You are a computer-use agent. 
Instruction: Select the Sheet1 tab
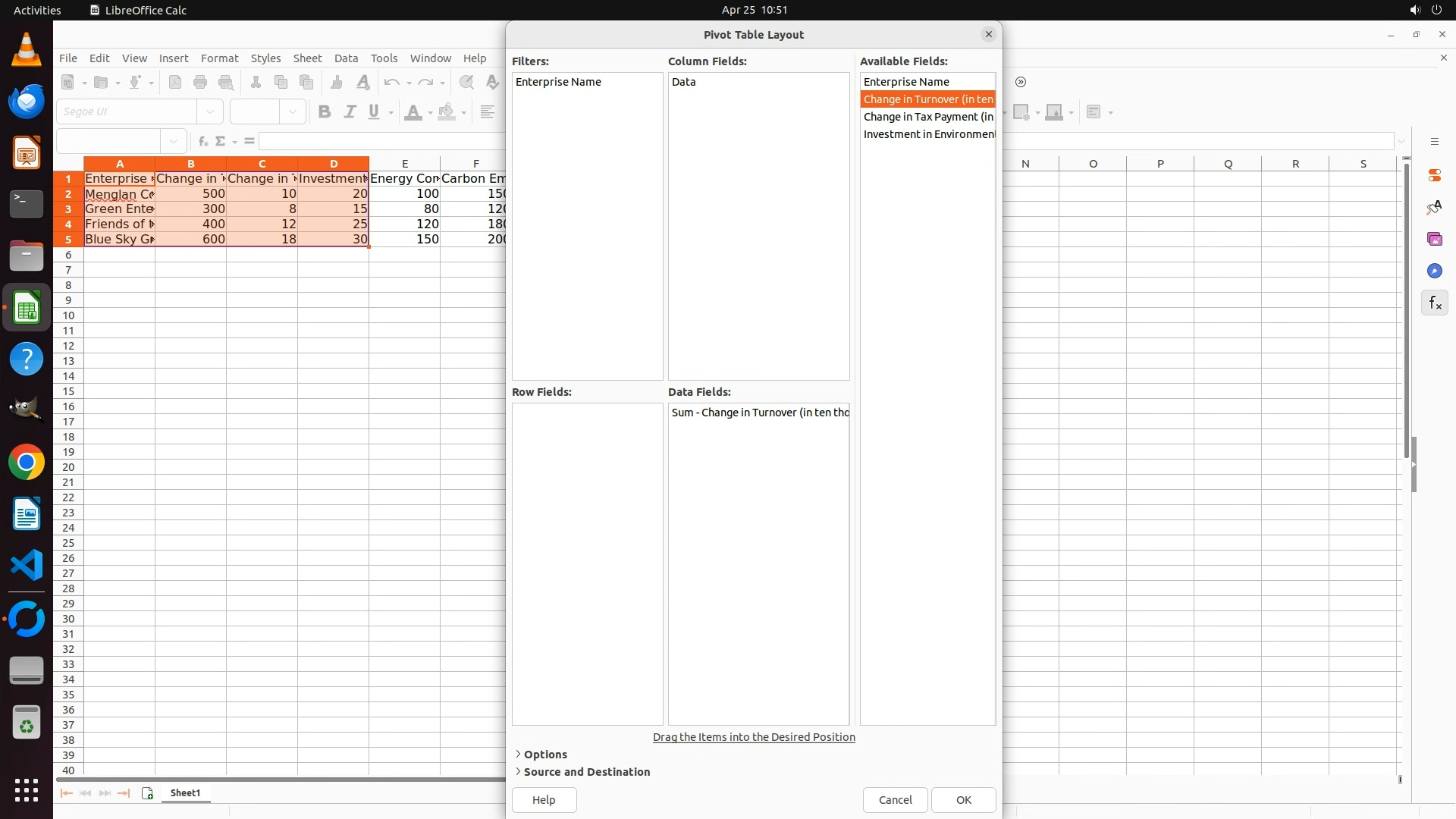(185, 793)
